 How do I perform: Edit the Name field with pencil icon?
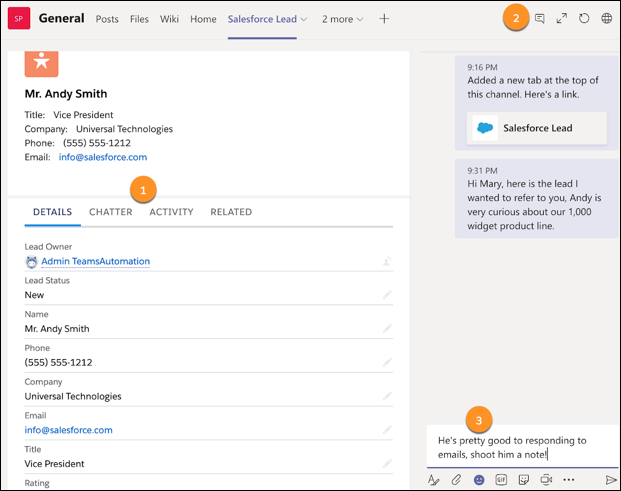click(387, 328)
